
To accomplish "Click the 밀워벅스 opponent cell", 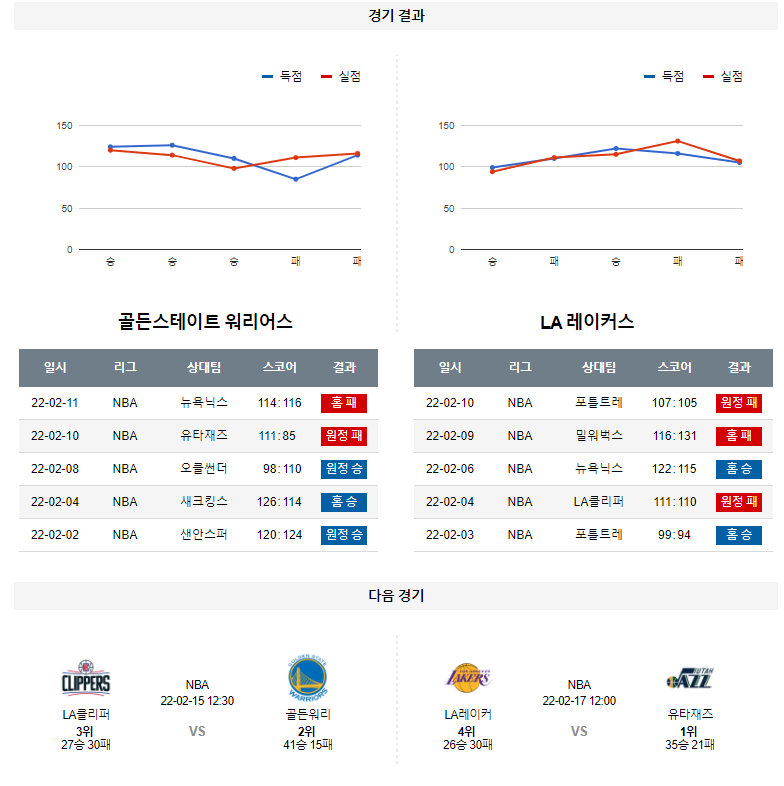I will coord(599,436).
